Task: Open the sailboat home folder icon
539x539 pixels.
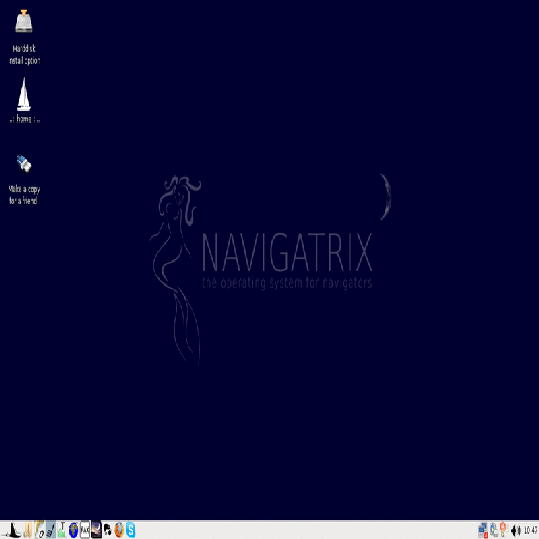Action: 24,100
